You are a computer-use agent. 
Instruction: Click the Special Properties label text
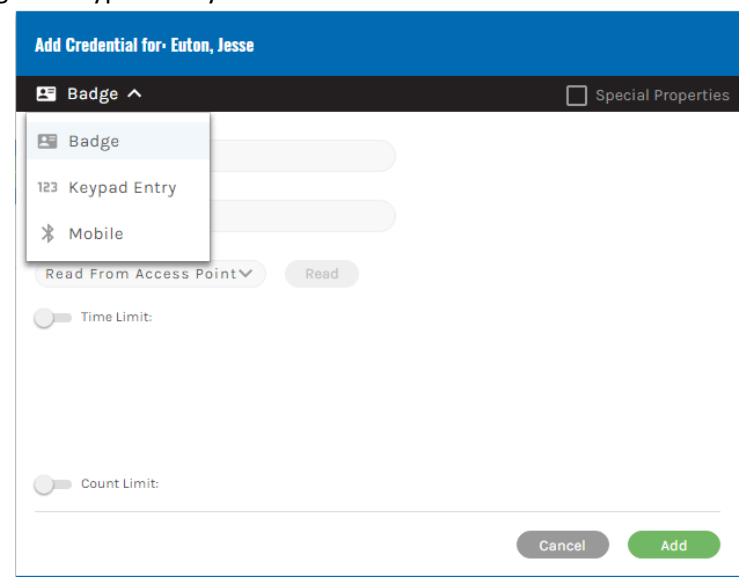[x=662, y=95]
